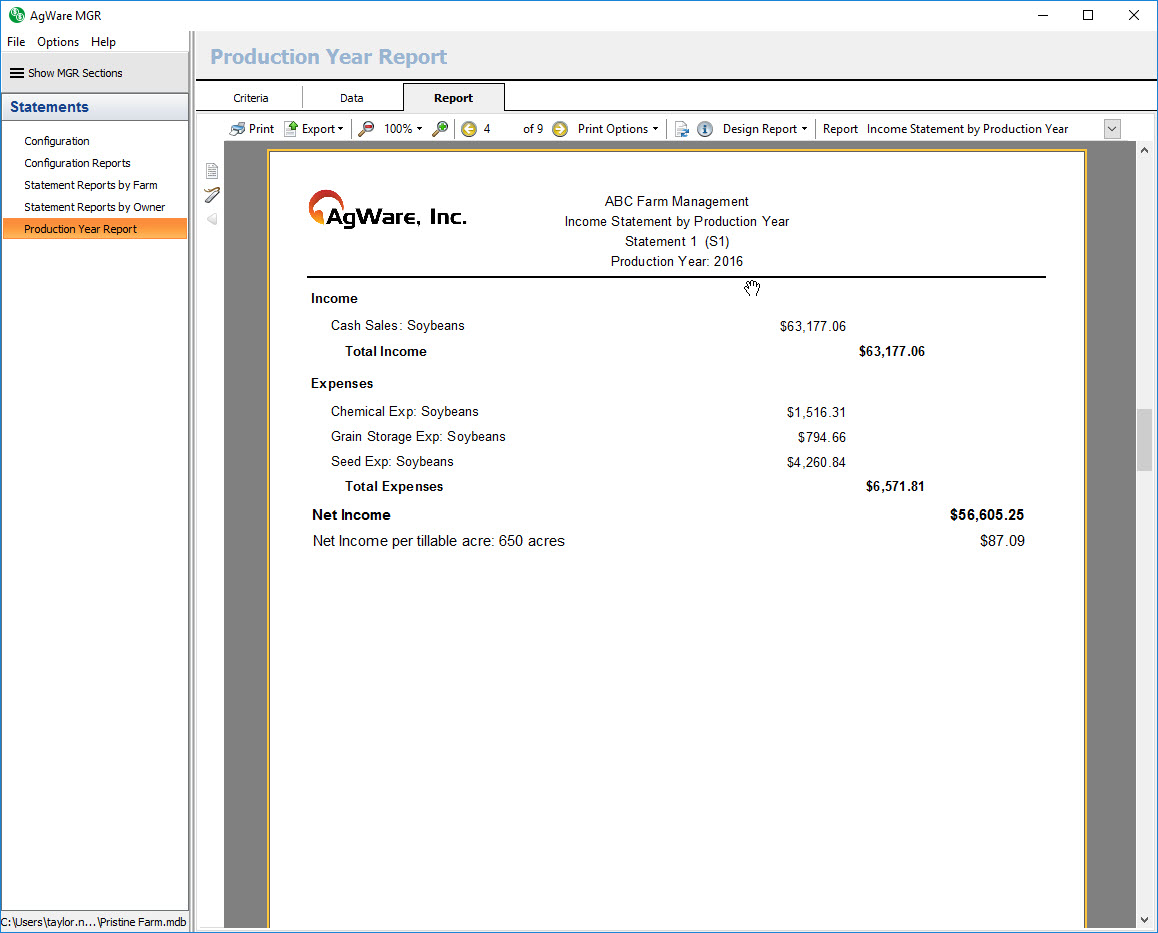1158x933 pixels.
Task: Go to the previous report page
Action: [x=469, y=129]
